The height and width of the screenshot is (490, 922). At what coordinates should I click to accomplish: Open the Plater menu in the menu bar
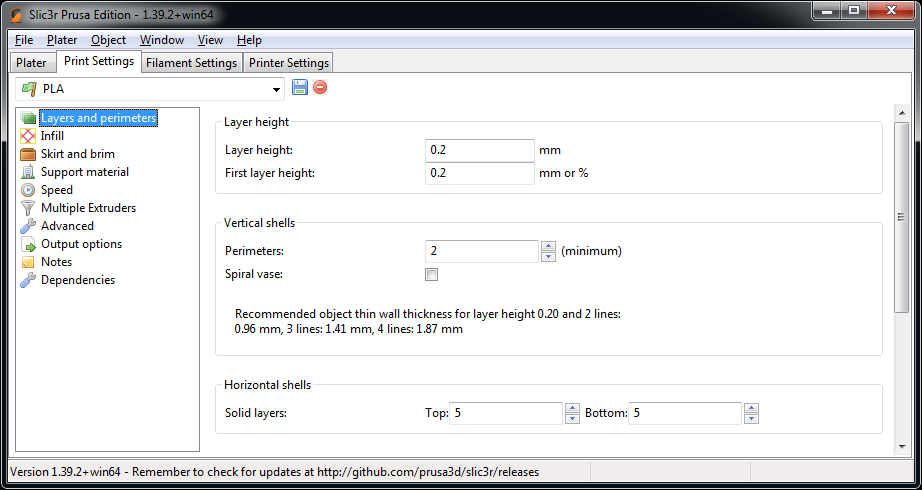pos(62,40)
